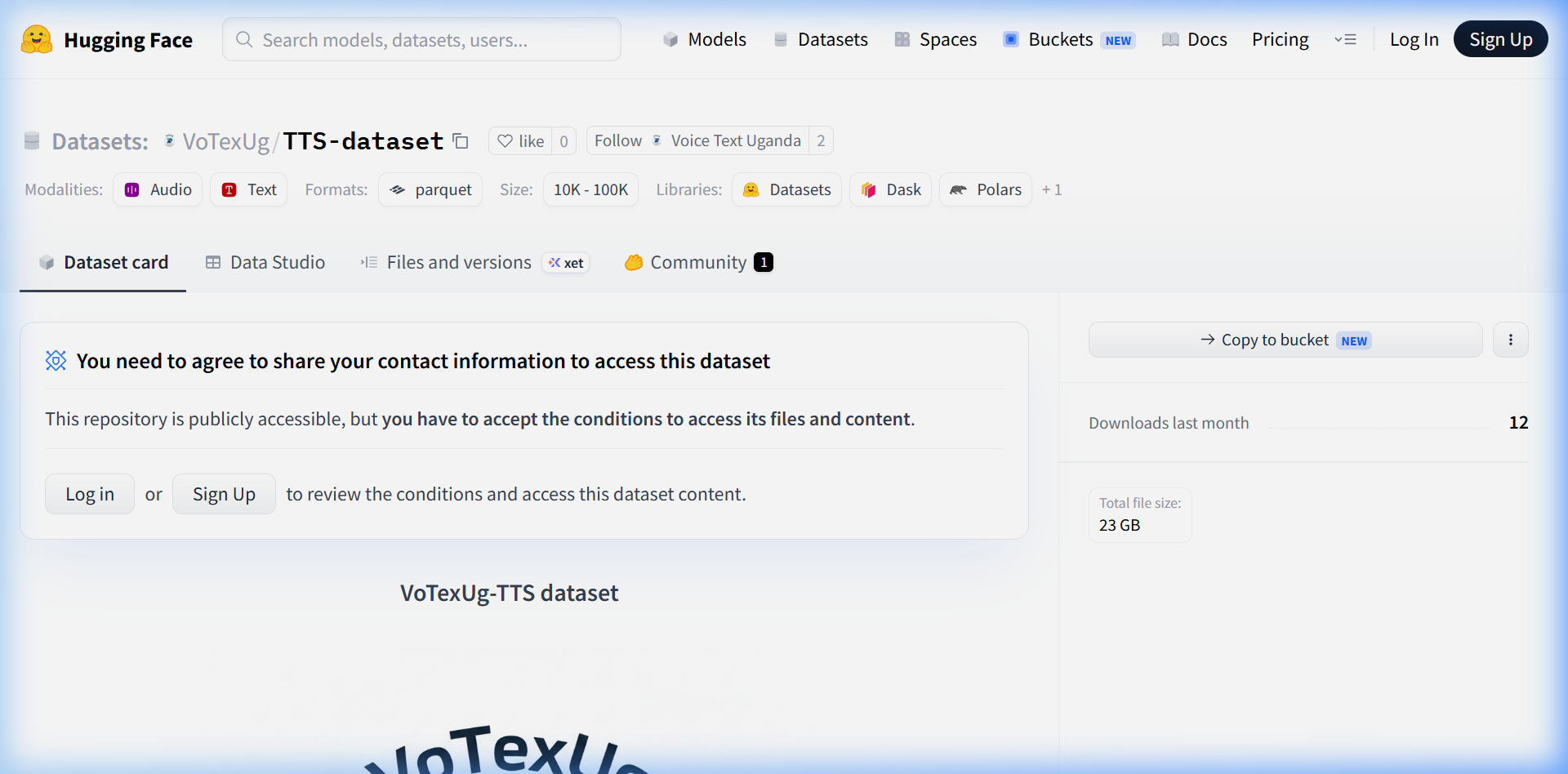1568x774 pixels.
Task: Click the Dask library icon
Action: (869, 190)
